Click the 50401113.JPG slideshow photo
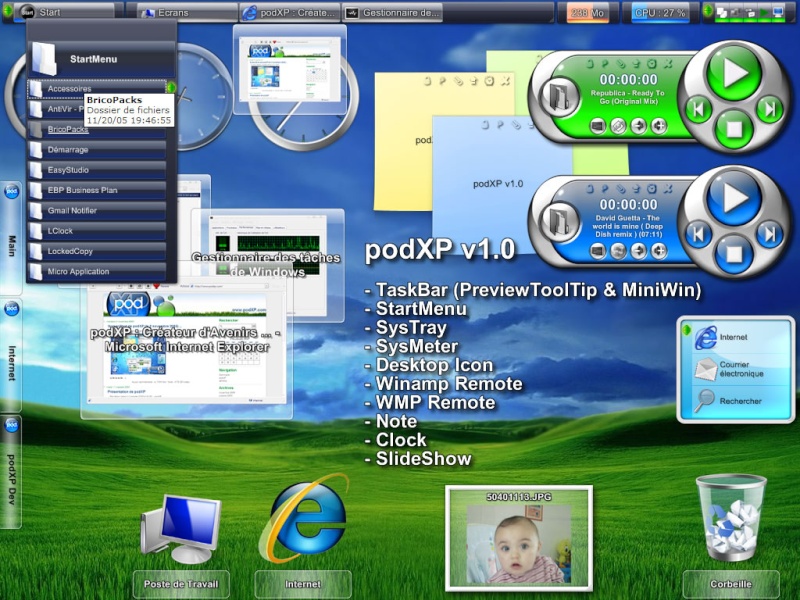800x600 pixels. click(x=519, y=538)
